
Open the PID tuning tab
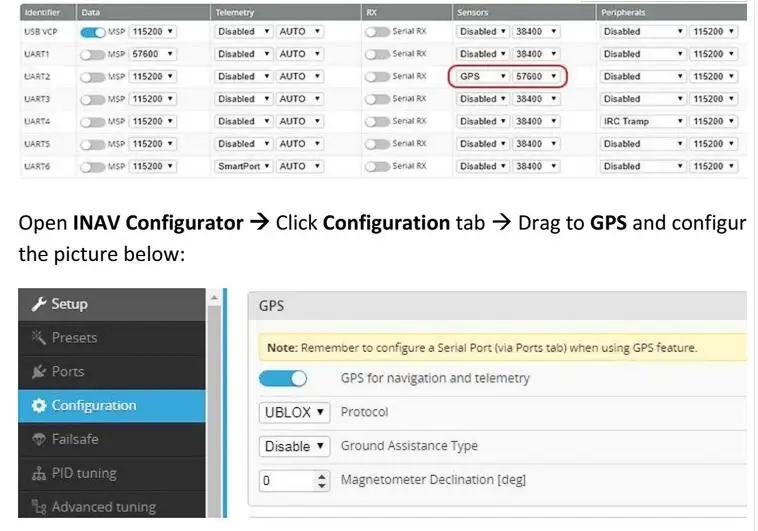click(112, 473)
